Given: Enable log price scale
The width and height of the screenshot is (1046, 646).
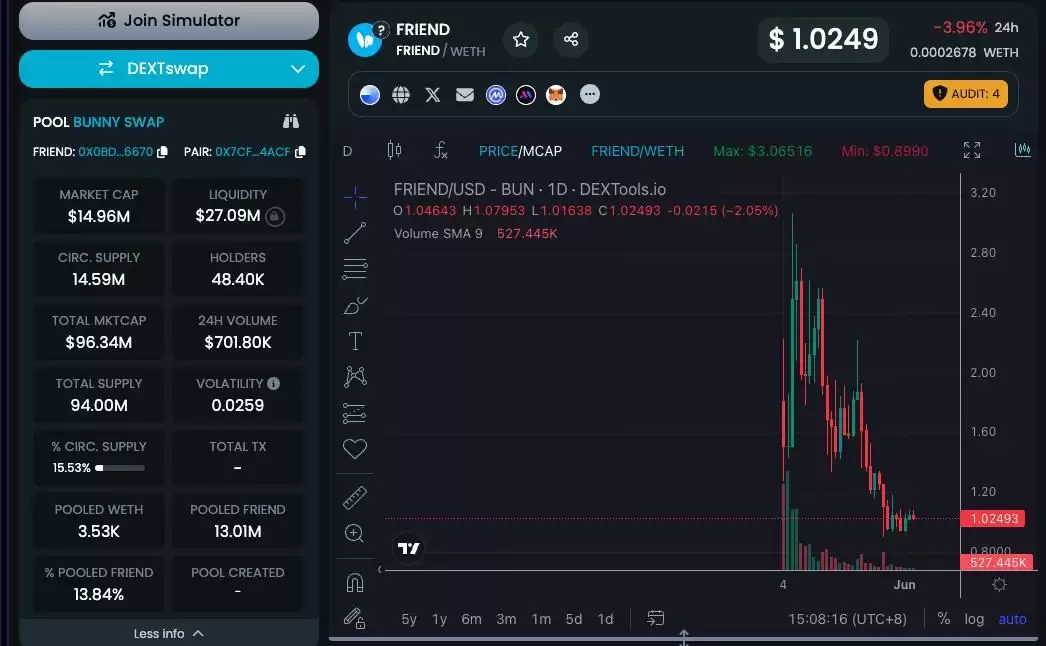Looking at the screenshot, I should (x=974, y=619).
